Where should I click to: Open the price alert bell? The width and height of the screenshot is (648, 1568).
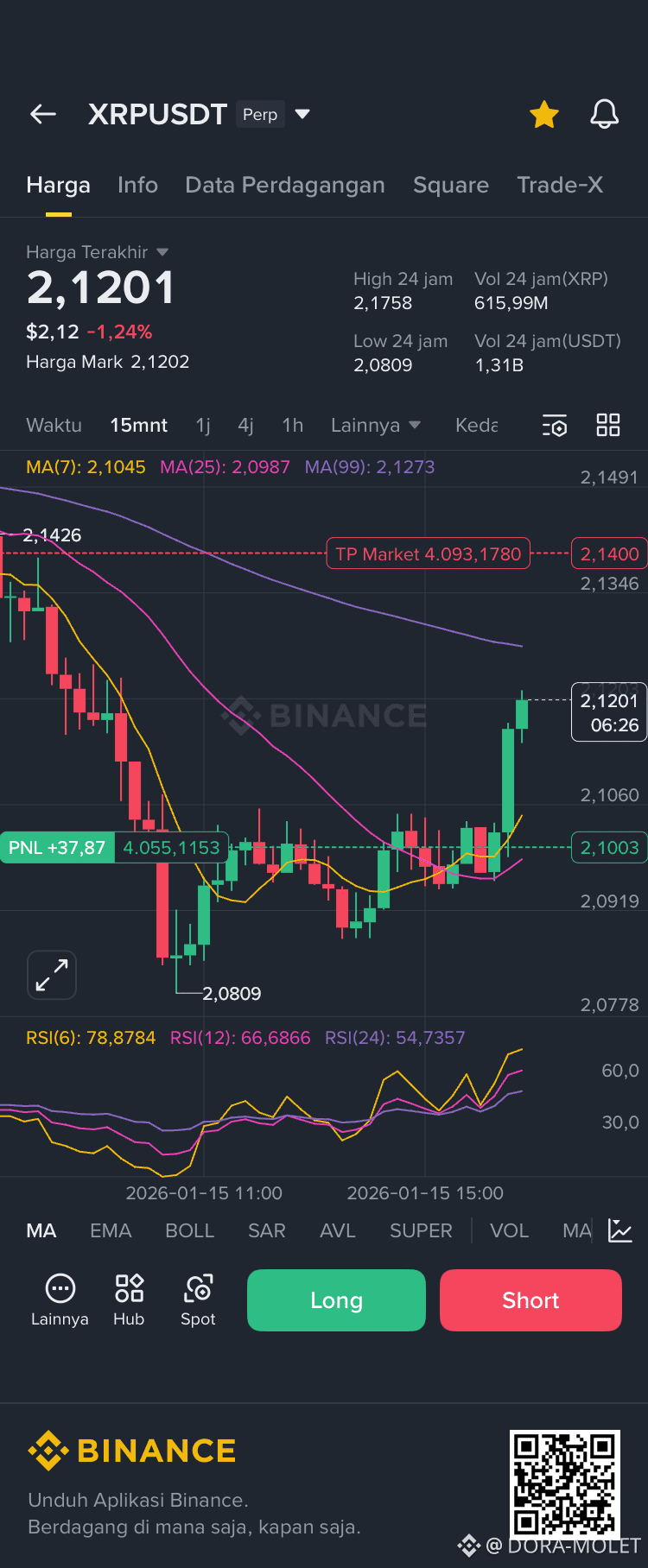click(605, 114)
